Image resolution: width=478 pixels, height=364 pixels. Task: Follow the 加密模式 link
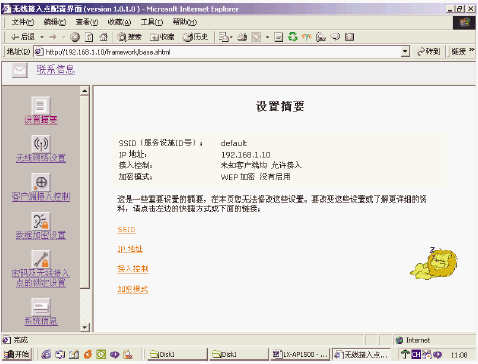click(x=133, y=289)
